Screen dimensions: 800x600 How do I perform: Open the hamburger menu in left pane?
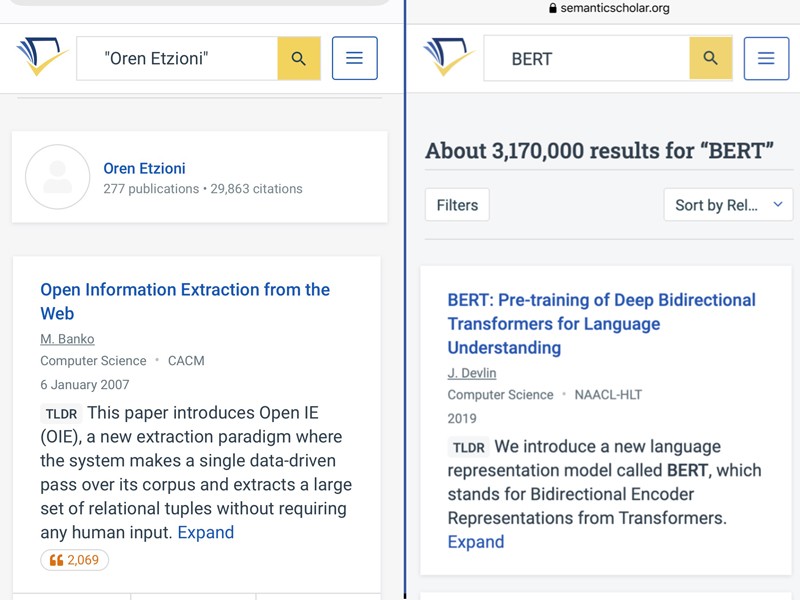coord(354,58)
